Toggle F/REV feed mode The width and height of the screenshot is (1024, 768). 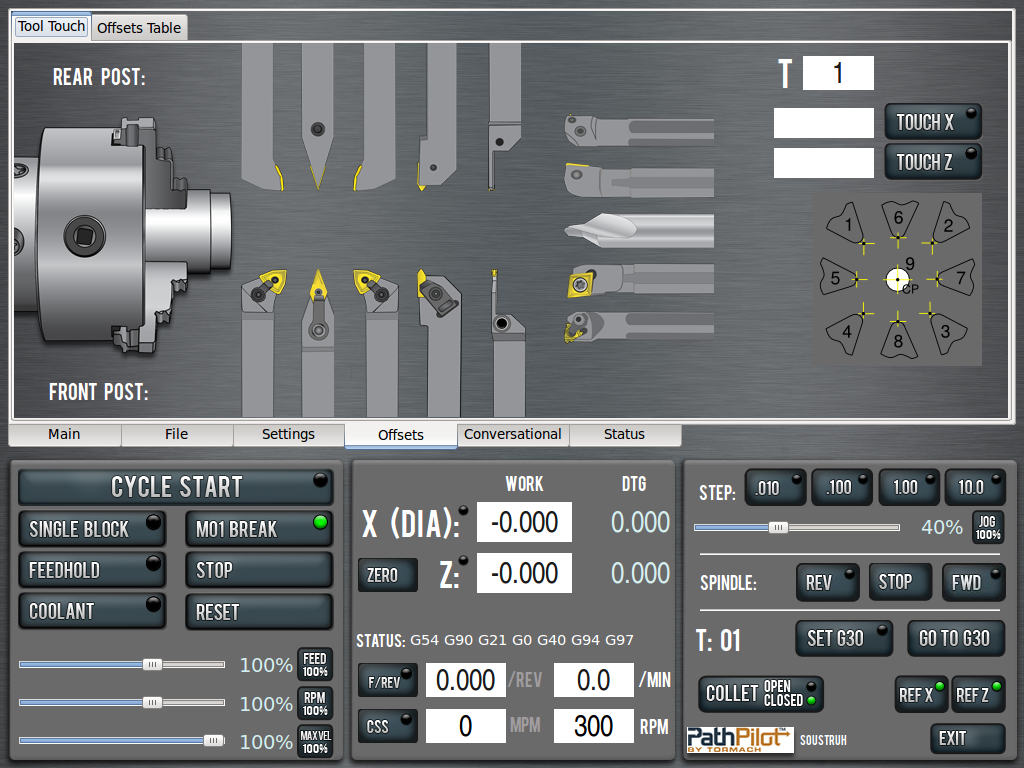[x=387, y=681]
